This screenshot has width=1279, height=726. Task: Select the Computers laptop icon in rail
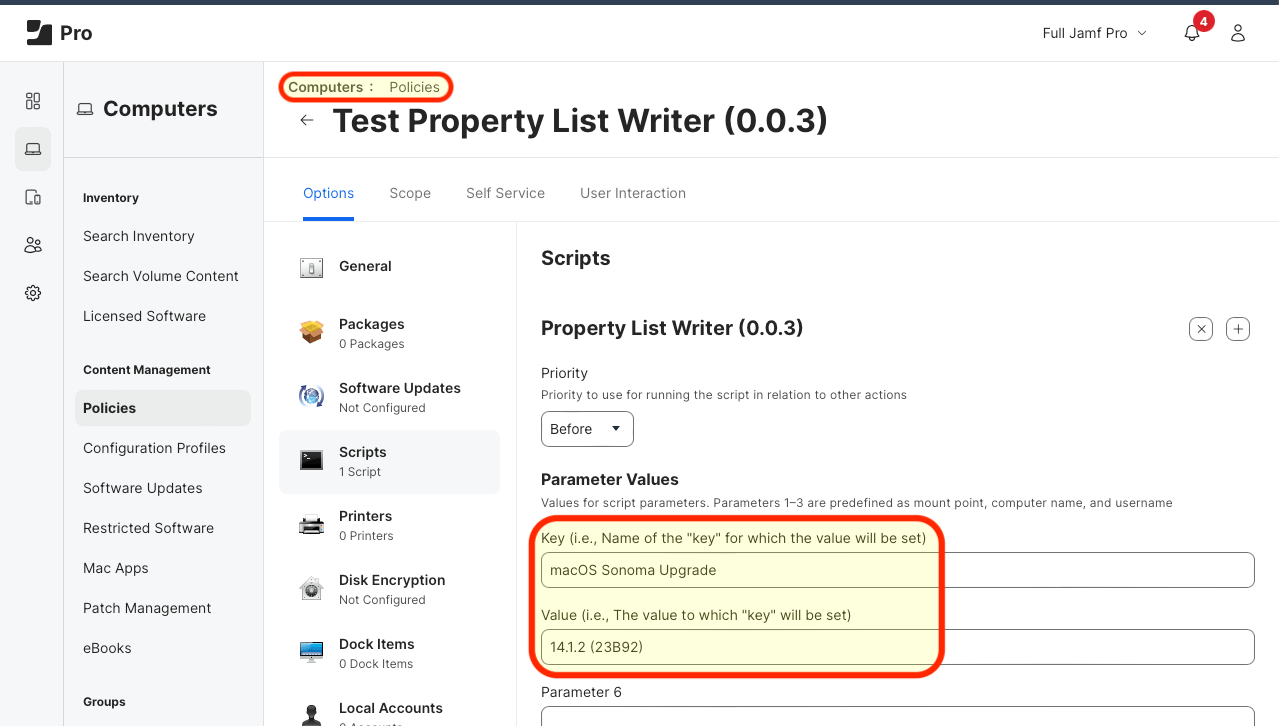(33, 149)
